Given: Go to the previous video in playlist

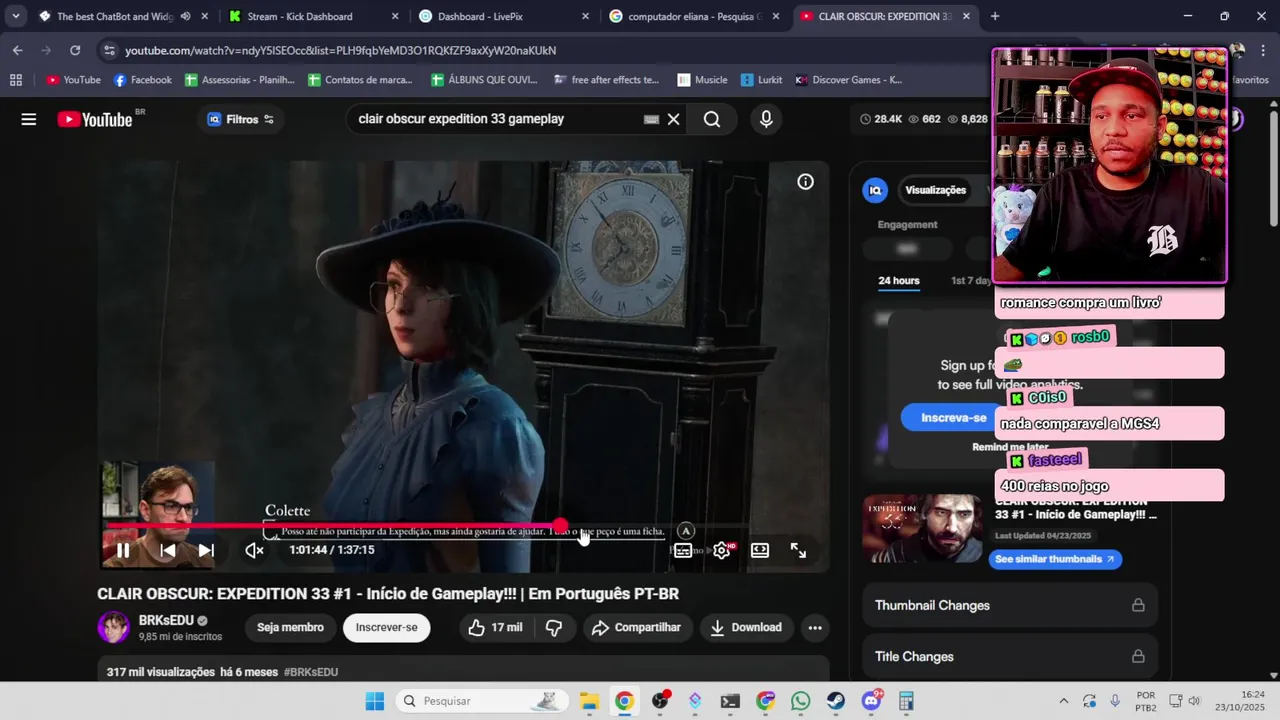Looking at the screenshot, I should (168, 550).
